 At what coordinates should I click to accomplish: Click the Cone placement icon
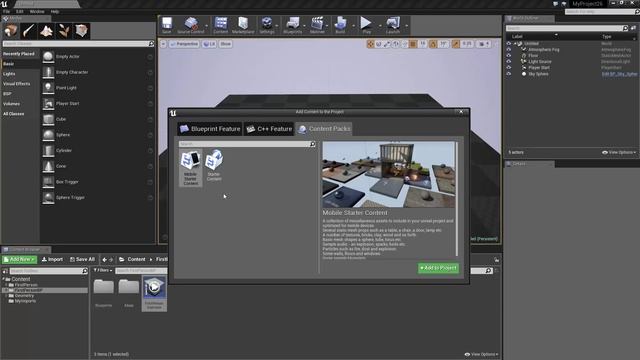pyautogui.click(x=48, y=166)
